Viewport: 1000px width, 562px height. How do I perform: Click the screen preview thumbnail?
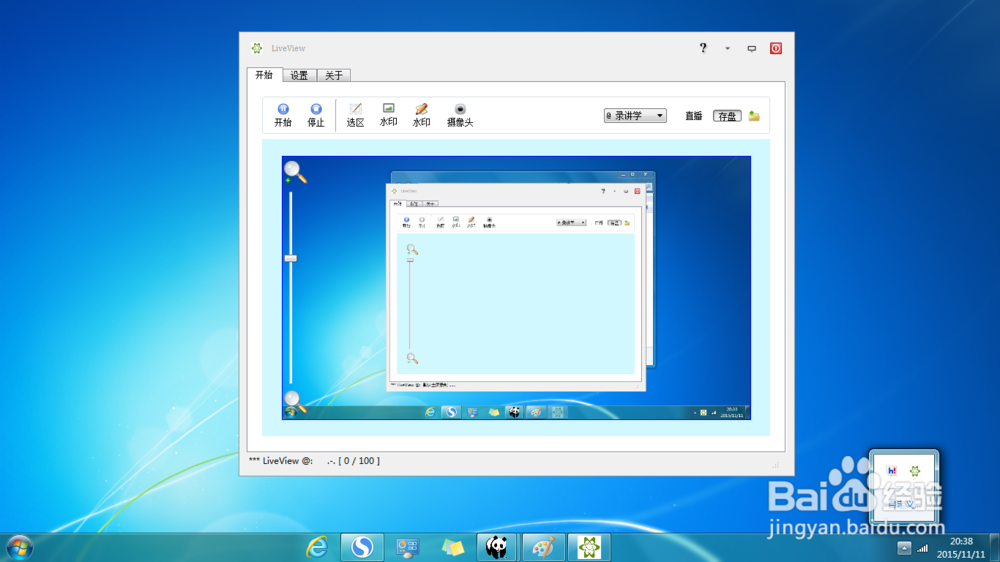(516, 288)
